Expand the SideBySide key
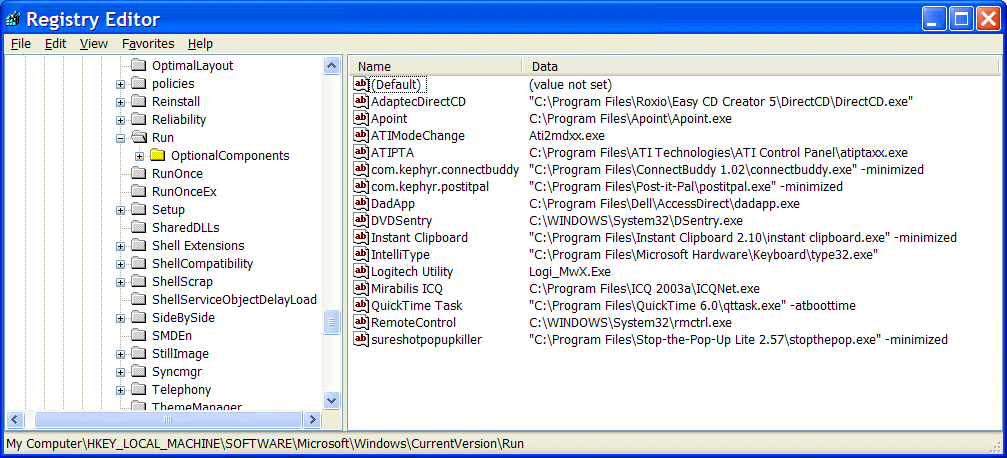Viewport: 1007px width, 458px height. click(120, 318)
